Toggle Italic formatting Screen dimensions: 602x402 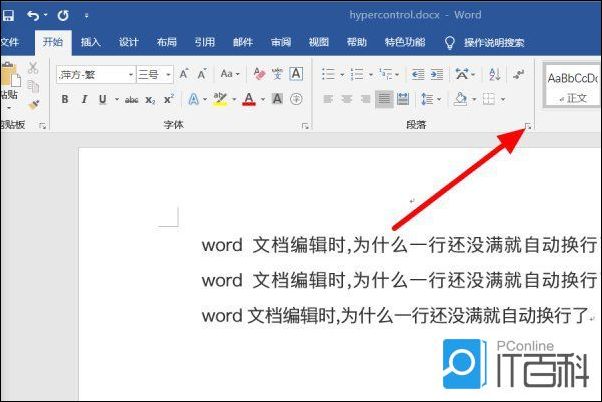(84, 99)
